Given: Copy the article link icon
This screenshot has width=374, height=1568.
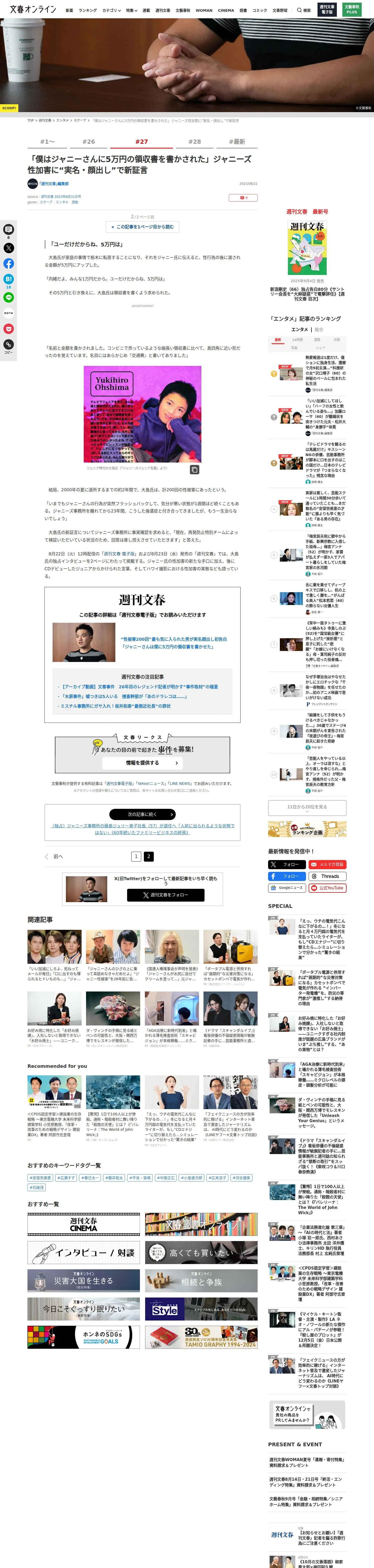Looking at the screenshot, I should click(x=9, y=344).
